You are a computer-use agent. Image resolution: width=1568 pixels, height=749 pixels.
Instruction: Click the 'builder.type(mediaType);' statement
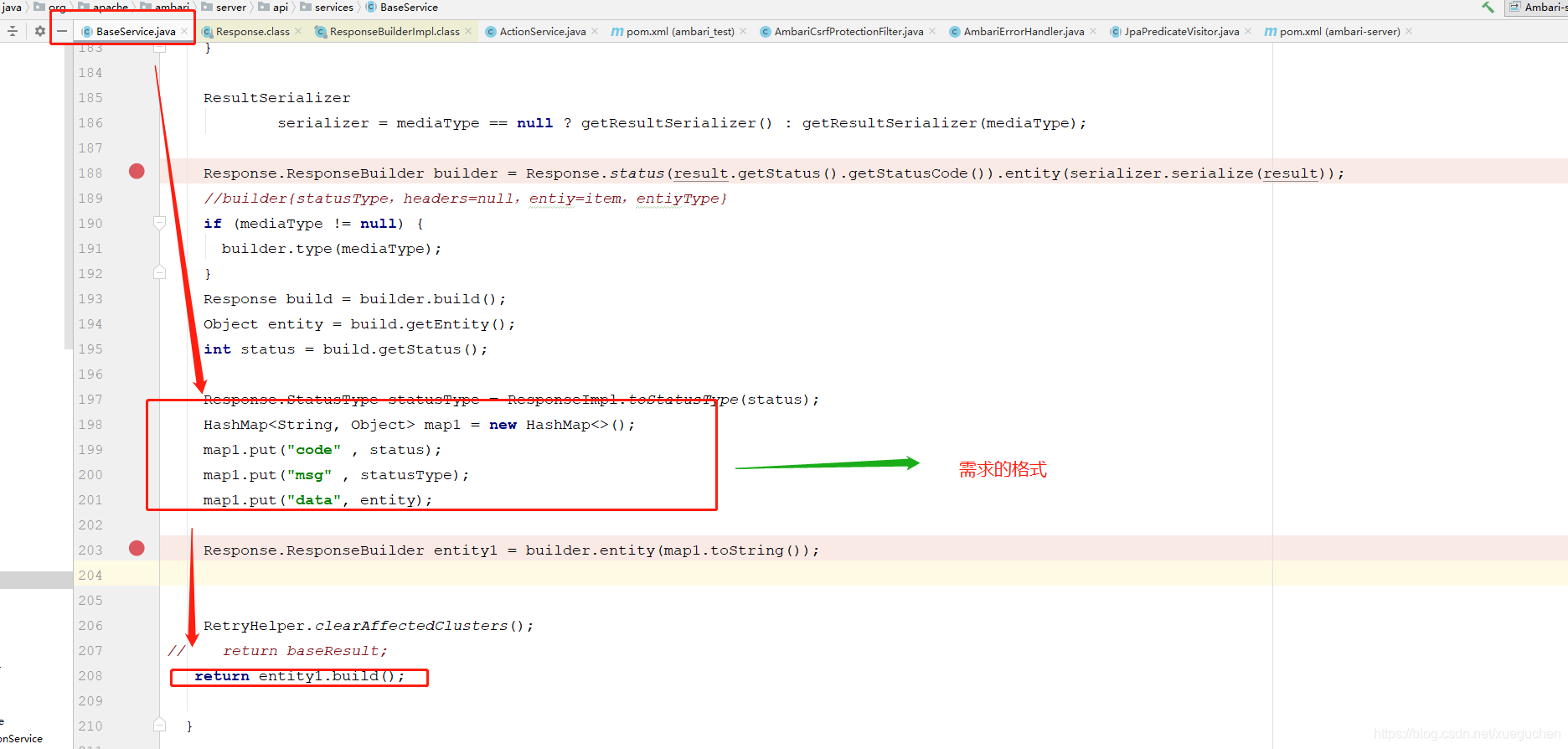click(x=332, y=249)
